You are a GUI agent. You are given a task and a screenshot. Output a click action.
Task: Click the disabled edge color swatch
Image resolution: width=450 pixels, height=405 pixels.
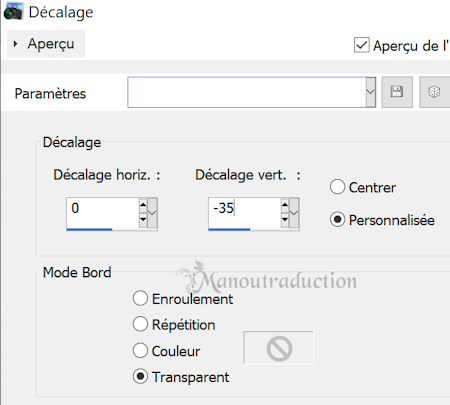(279, 348)
